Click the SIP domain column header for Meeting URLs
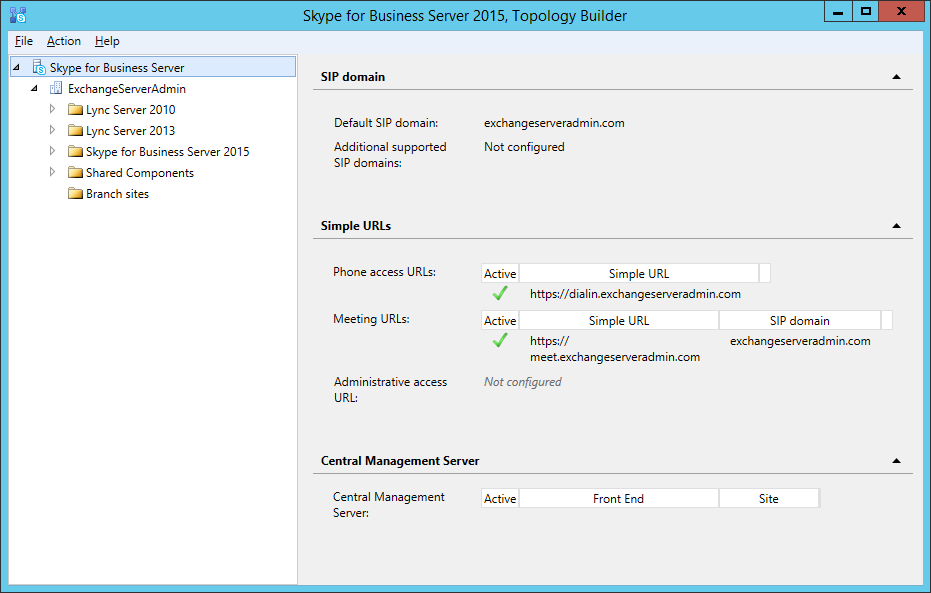The image size is (931, 593). point(800,320)
